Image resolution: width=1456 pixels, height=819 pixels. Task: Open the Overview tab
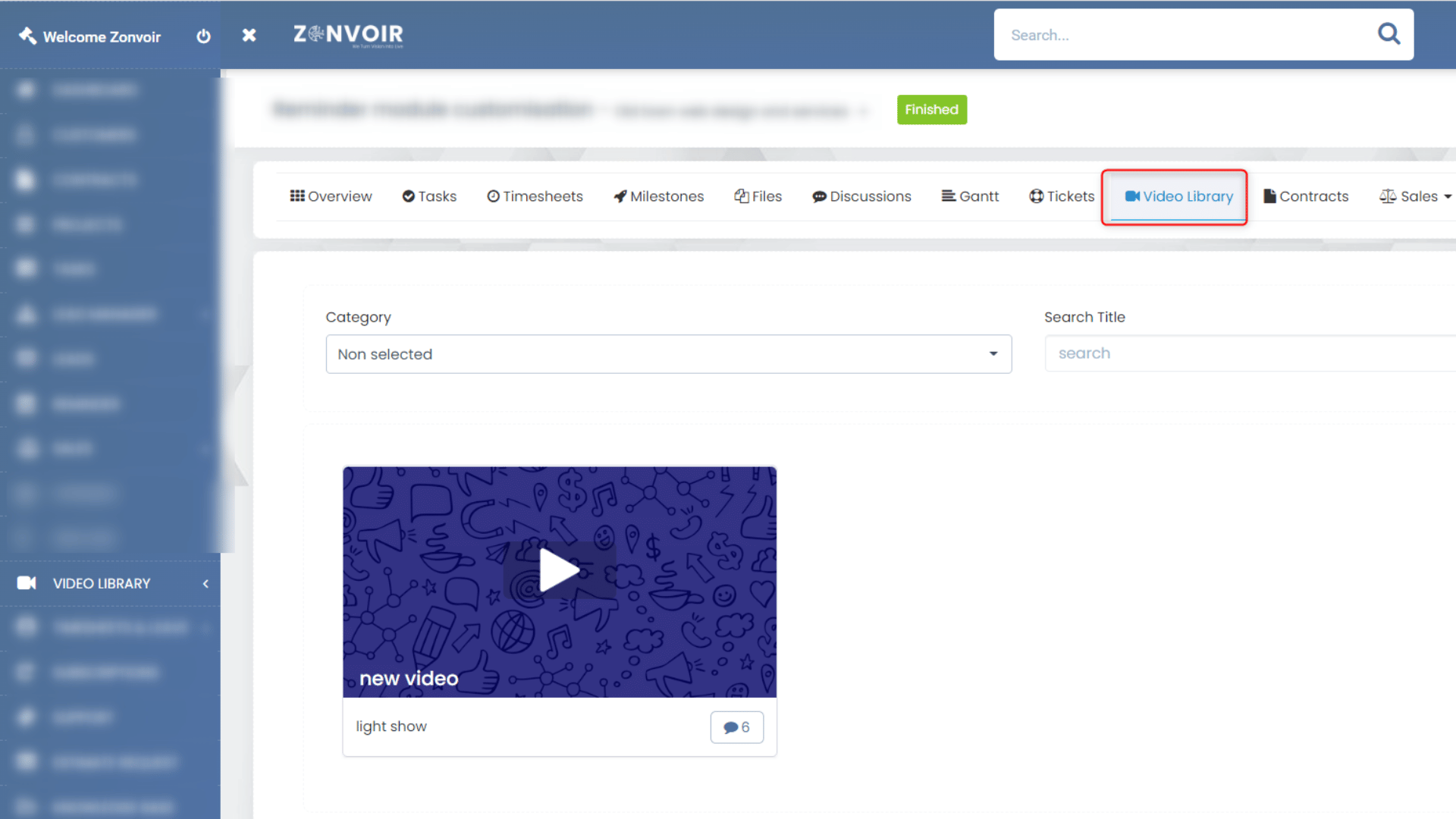point(331,196)
